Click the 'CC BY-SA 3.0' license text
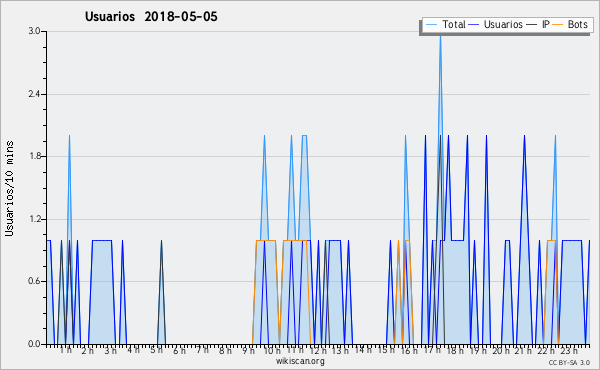The width and height of the screenshot is (600, 370). (569, 363)
